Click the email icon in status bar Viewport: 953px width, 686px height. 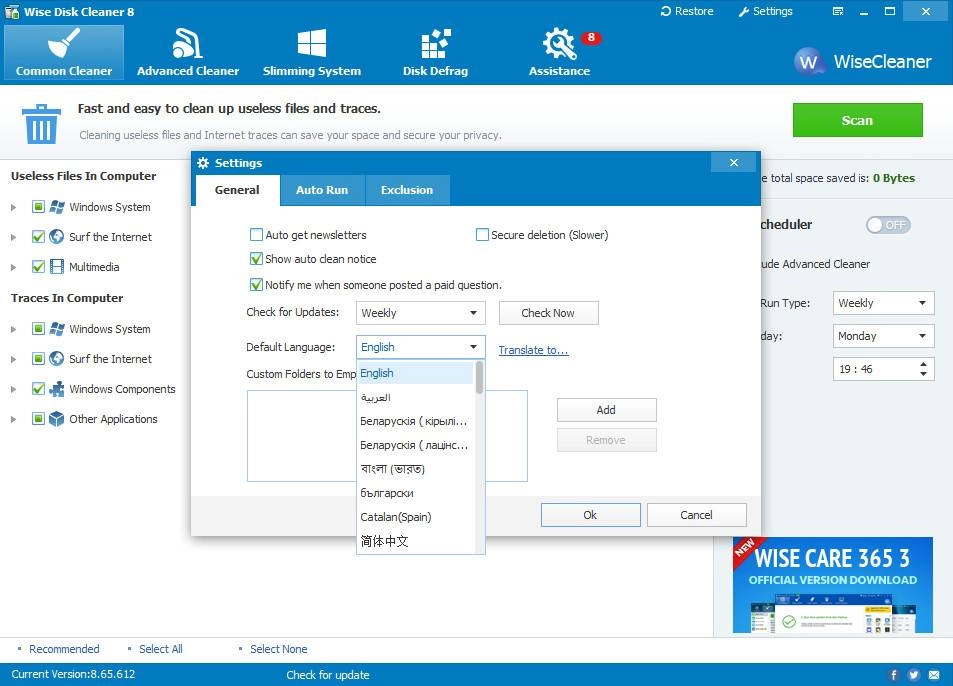click(934, 674)
